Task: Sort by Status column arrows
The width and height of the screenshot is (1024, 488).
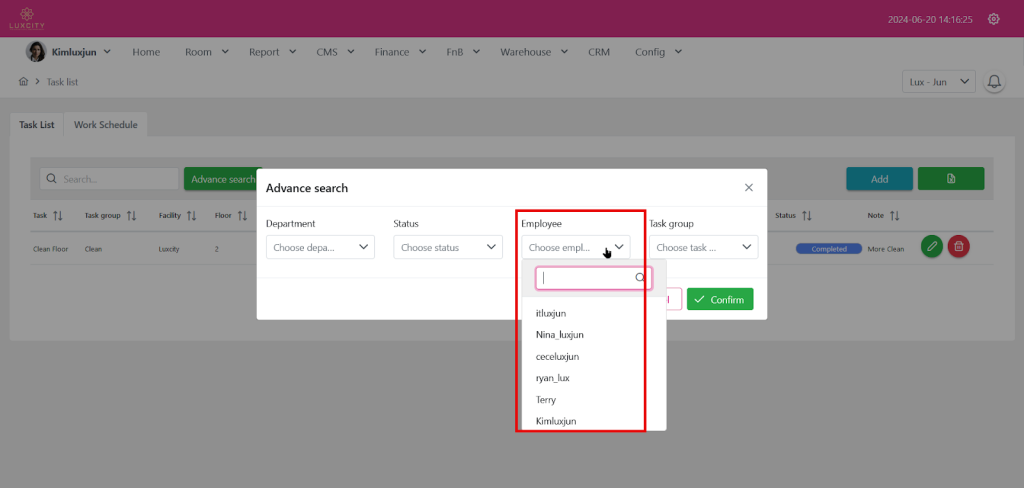Action: [807, 216]
